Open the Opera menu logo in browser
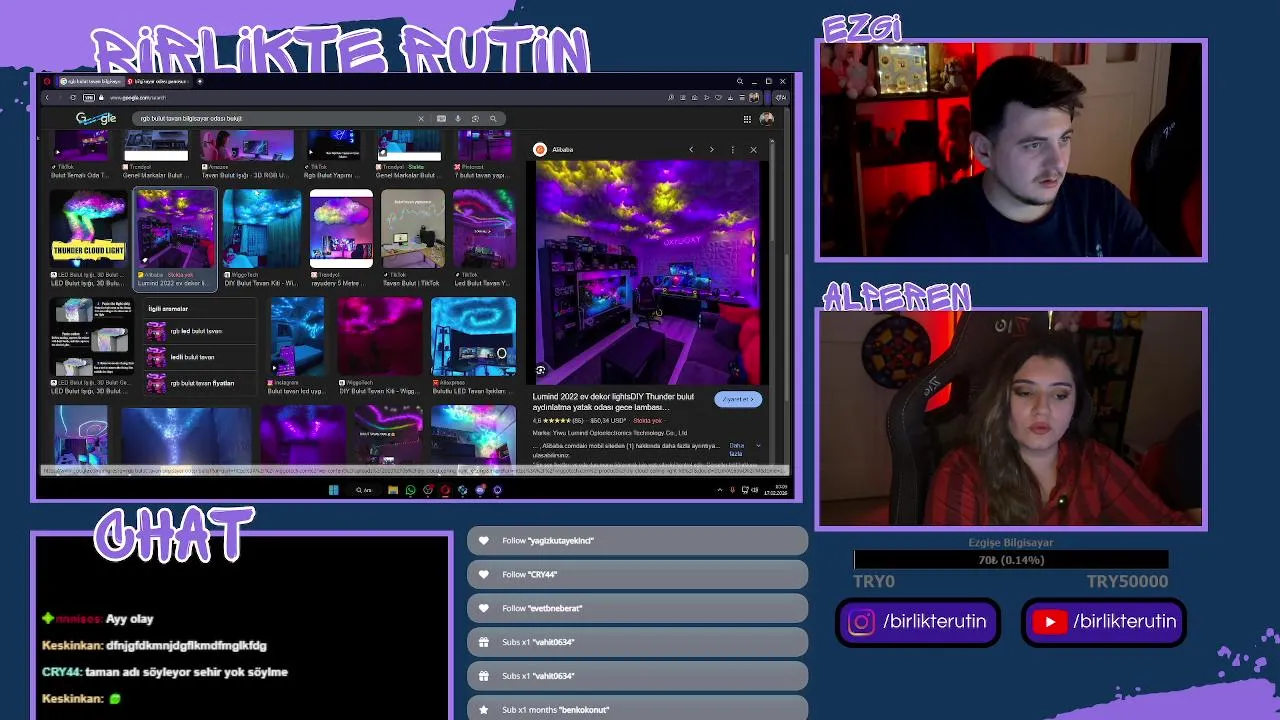Viewport: 1280px width, 720px height. click(48, 81)
